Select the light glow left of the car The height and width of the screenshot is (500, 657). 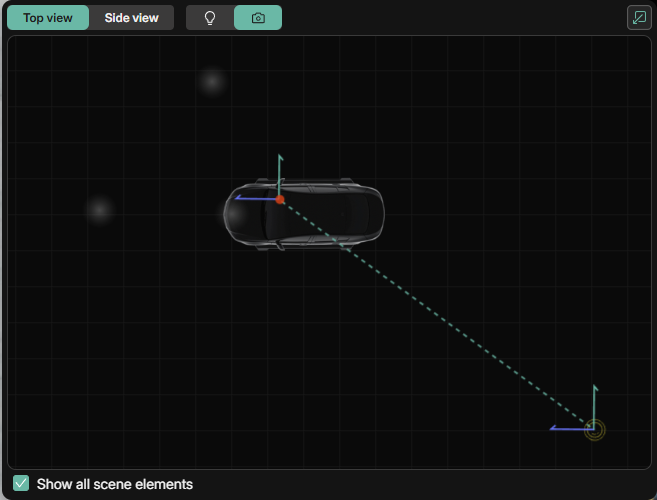(98, 210)
